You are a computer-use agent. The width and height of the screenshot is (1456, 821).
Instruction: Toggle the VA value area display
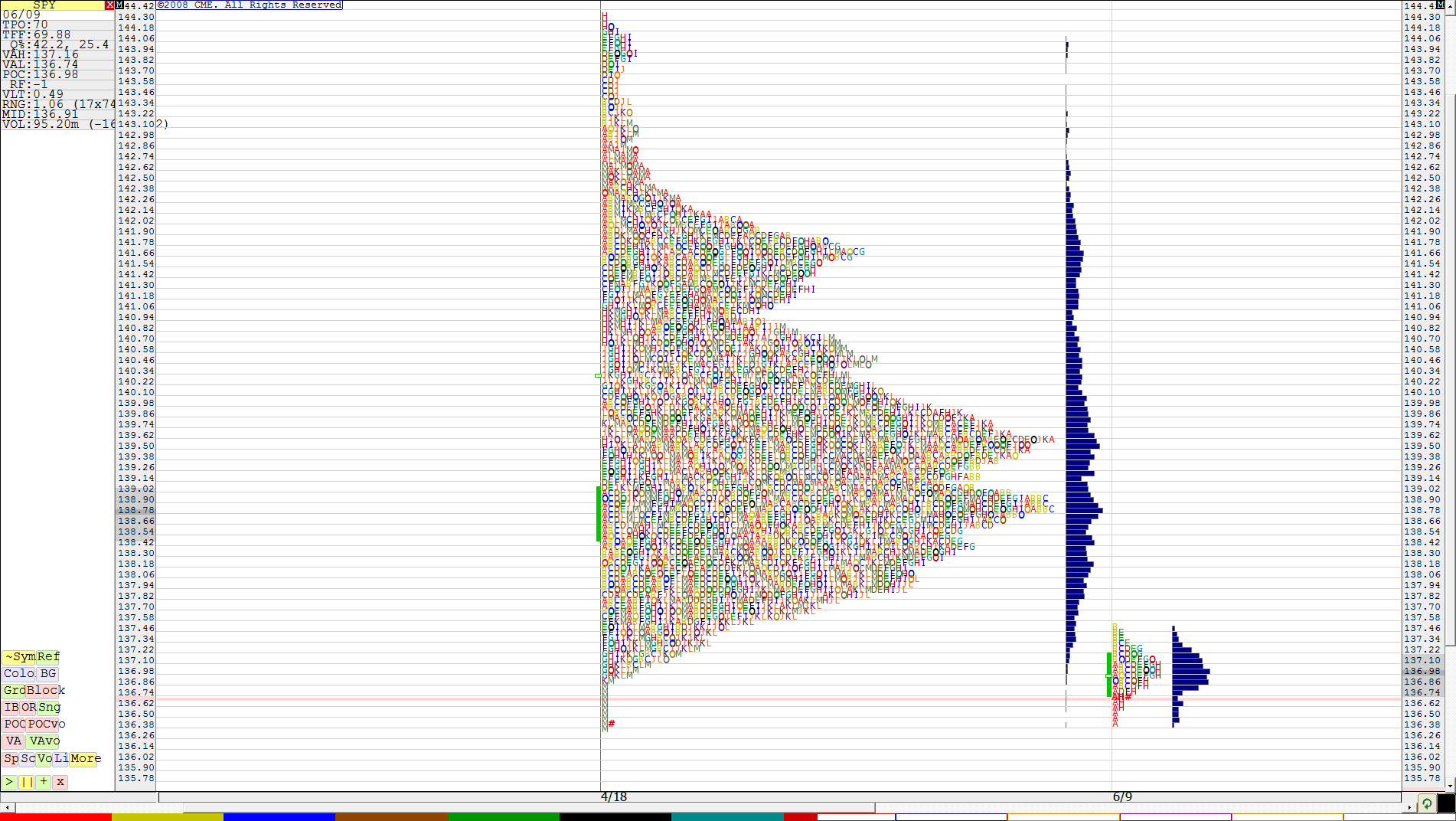(13, 741)
